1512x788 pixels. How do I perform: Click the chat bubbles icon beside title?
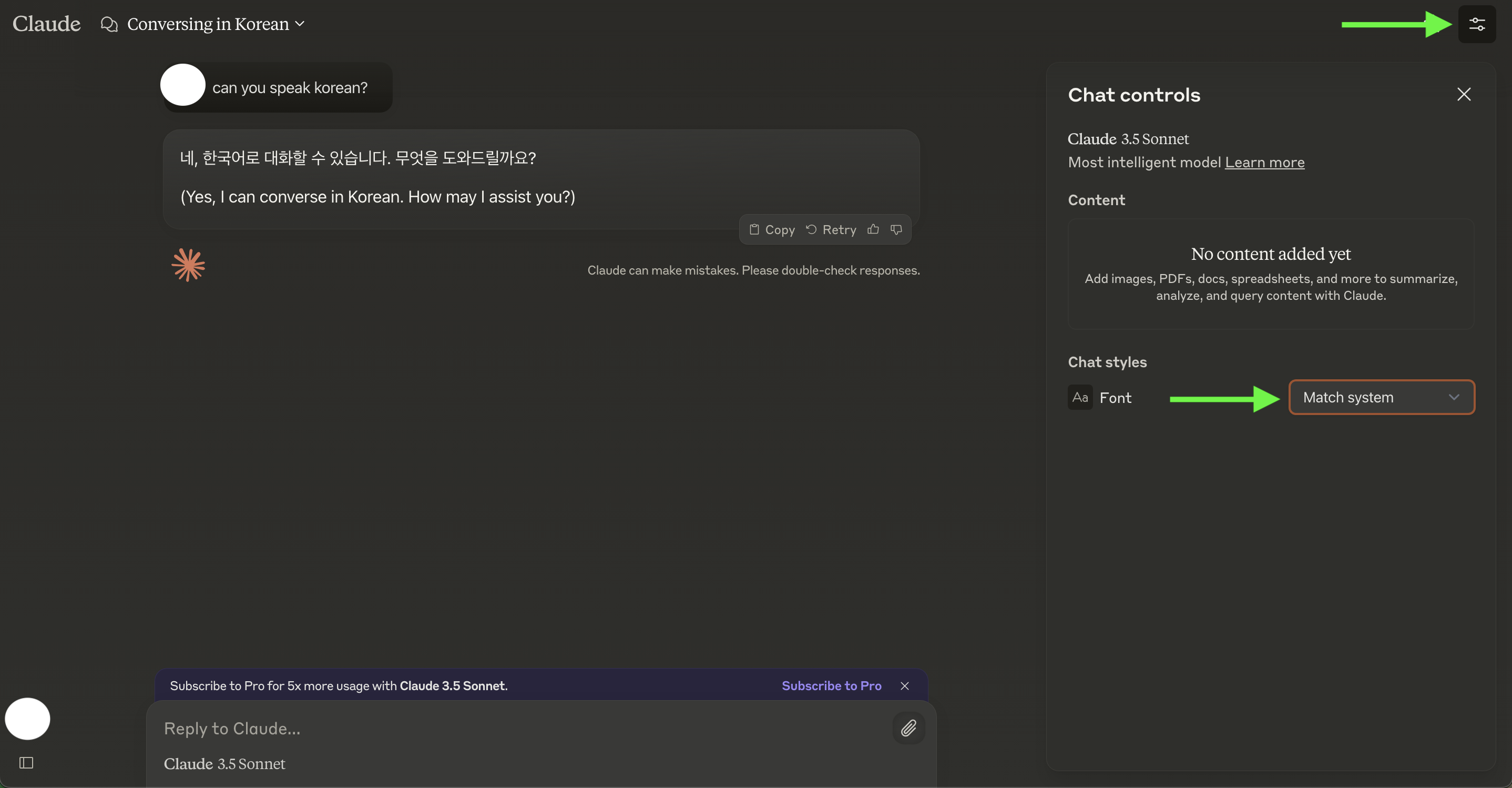[109, 24]
